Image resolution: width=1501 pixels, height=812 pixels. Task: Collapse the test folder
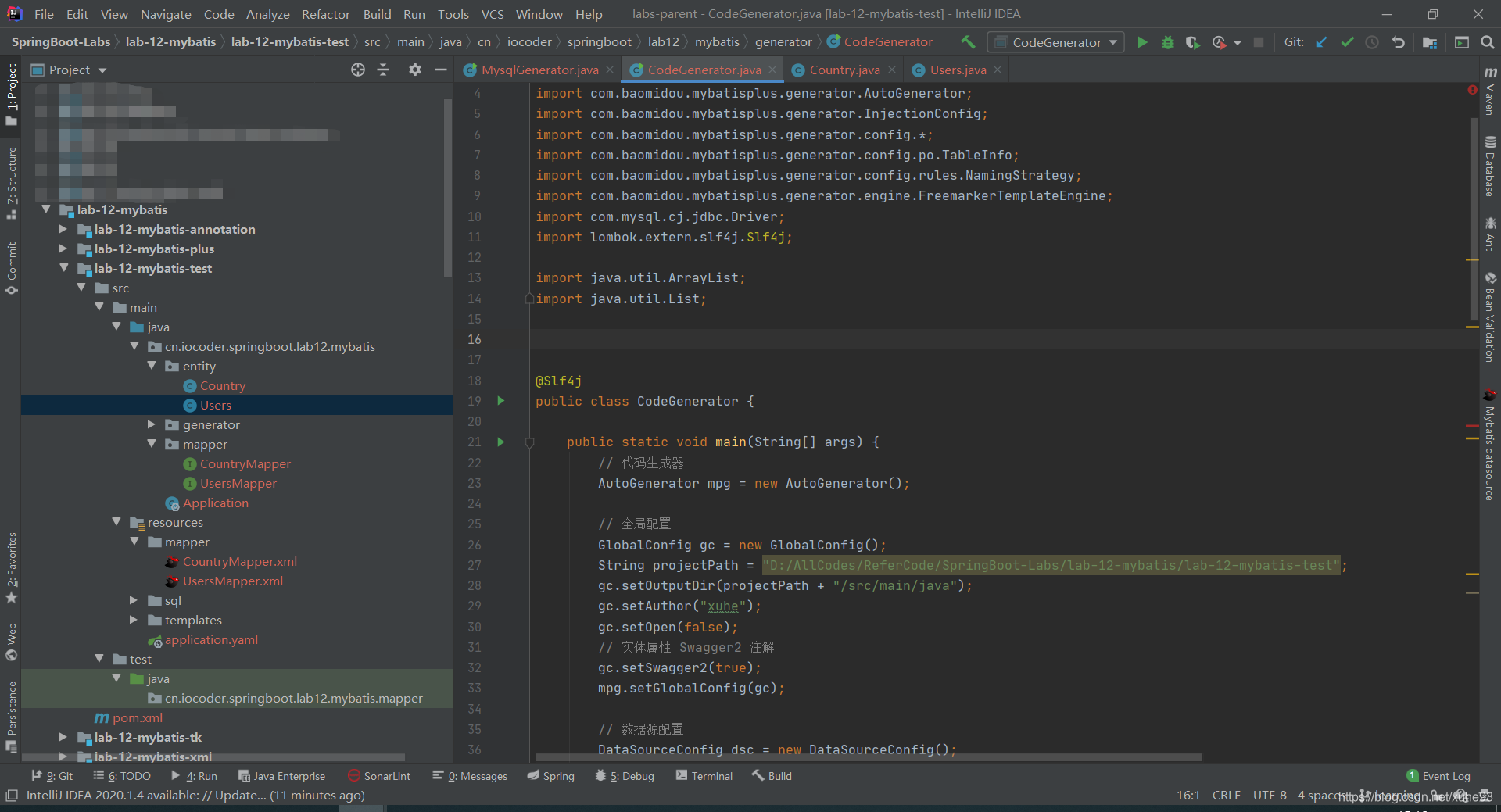tap(99, 659)
